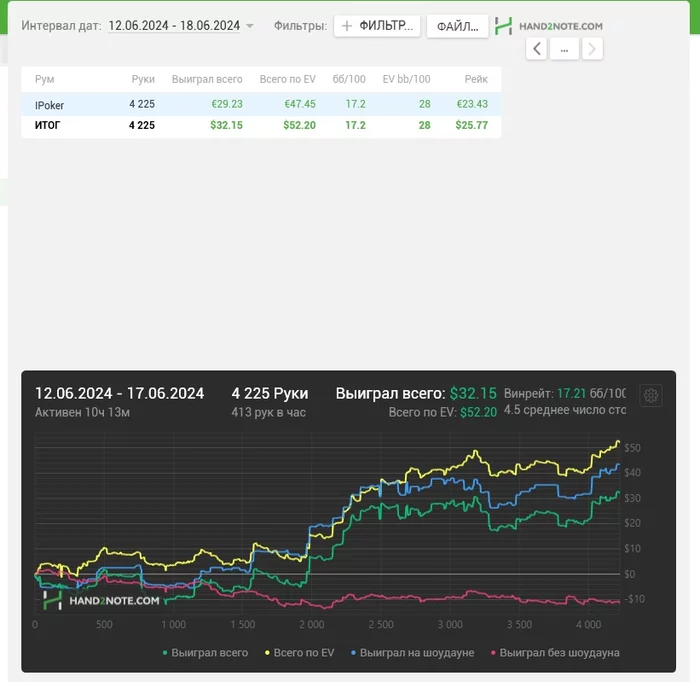Click graph date range 12.06.2024 - 17.06.2024
This screenshot has height=682, width=700.
(119, 394)
